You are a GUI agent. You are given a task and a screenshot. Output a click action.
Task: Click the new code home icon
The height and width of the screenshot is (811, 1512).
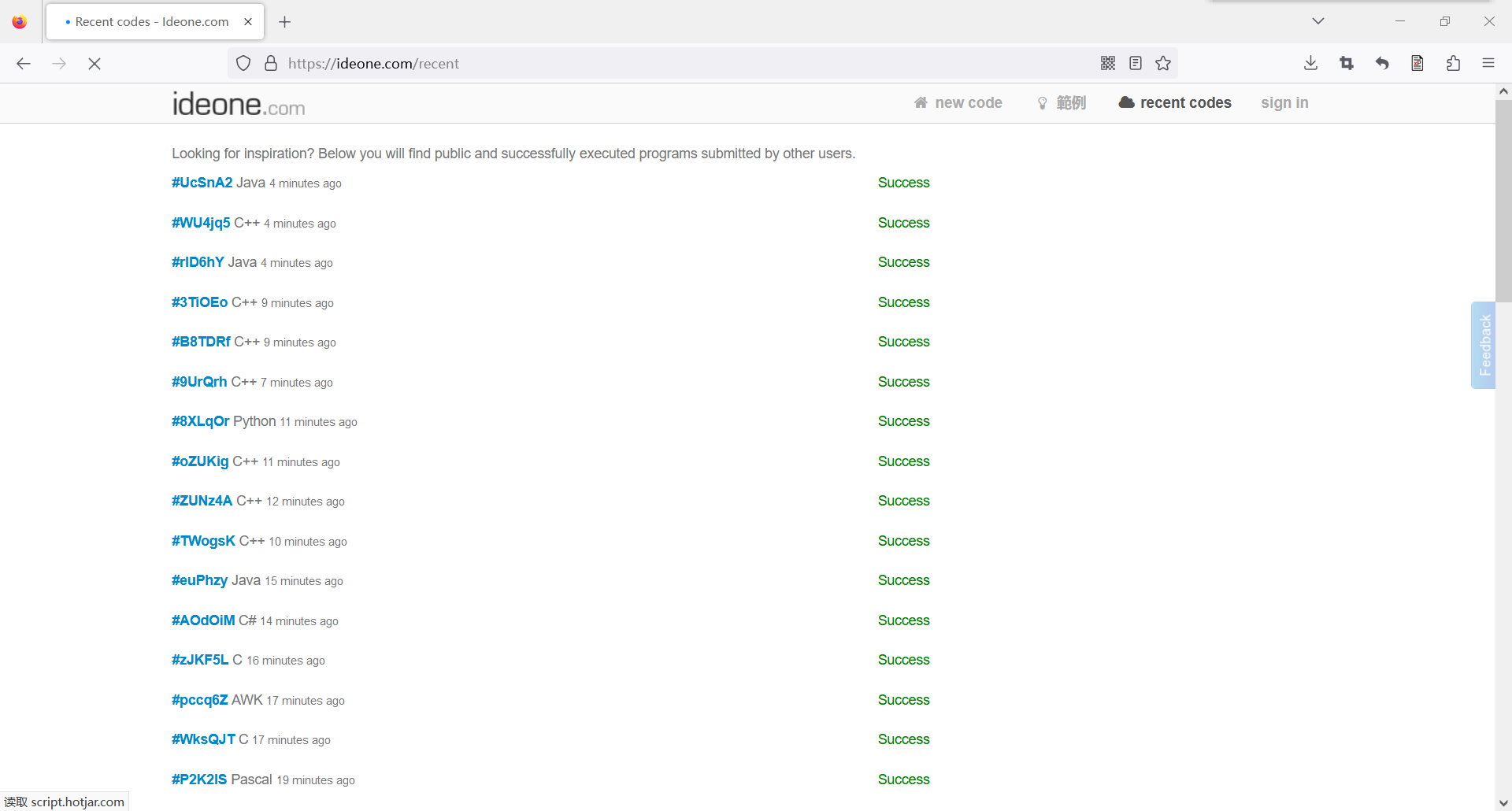[921, 102]
